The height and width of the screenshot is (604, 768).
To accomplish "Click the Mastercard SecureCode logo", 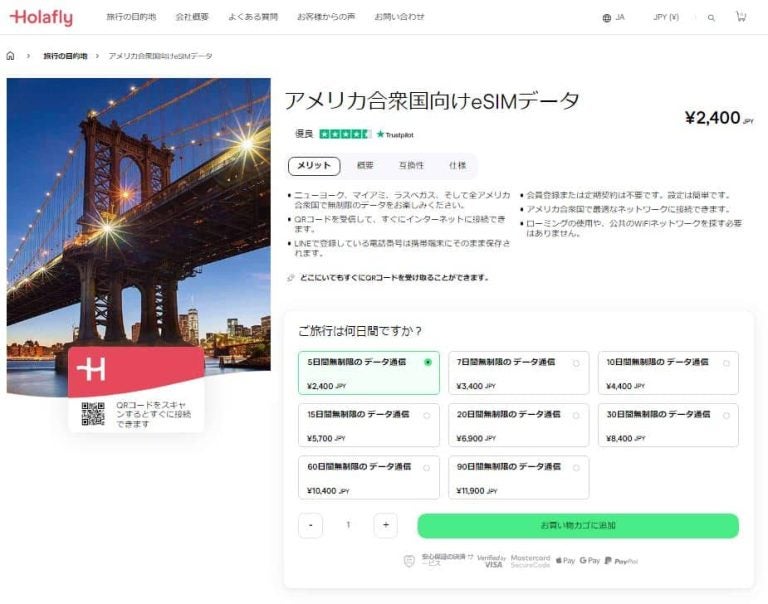I will (530, 561).
